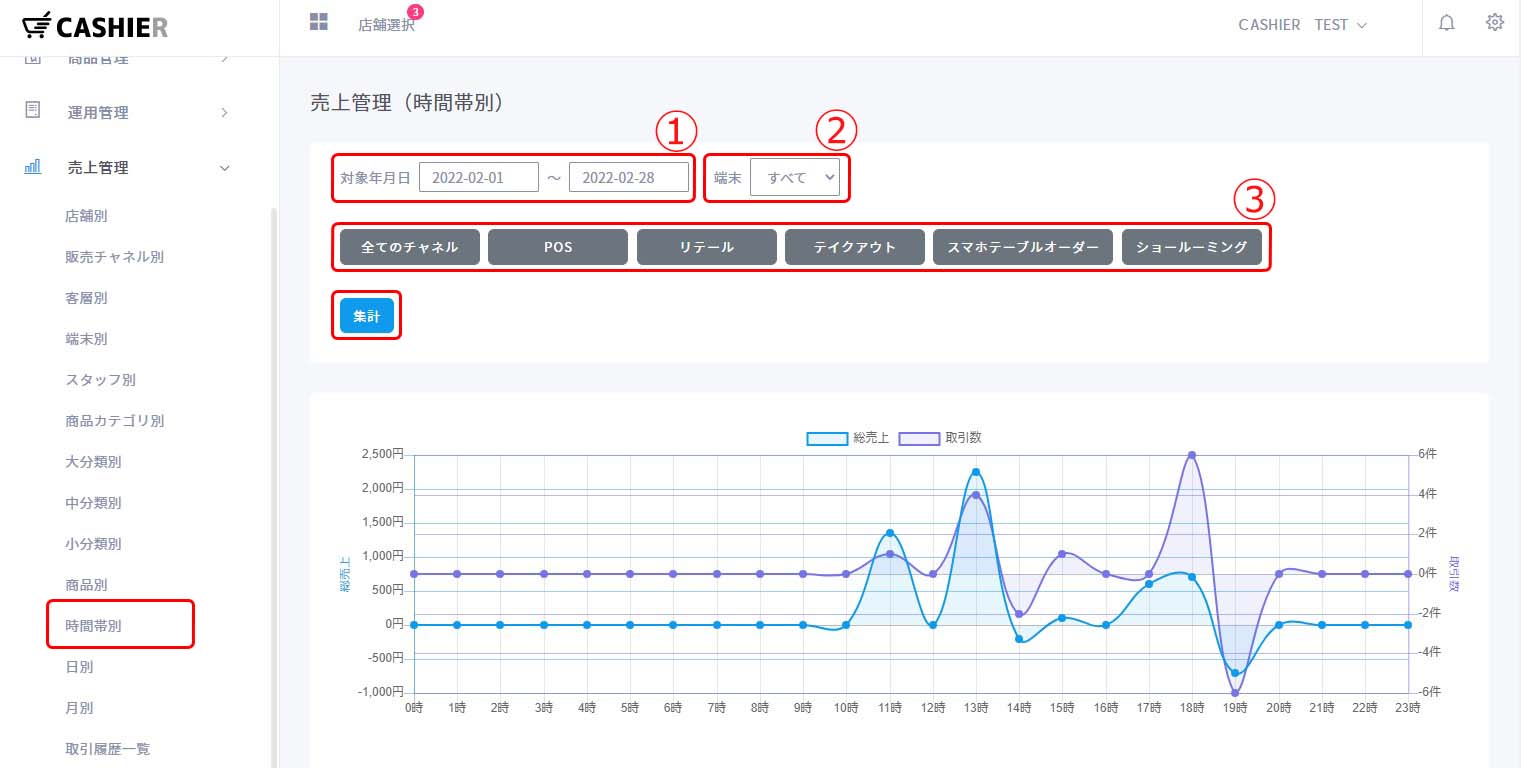Open 取引履歴一覧 in the sidebar
Image resolution: width=1521 pixels, height=768 pixels.
tap(108, 749)
